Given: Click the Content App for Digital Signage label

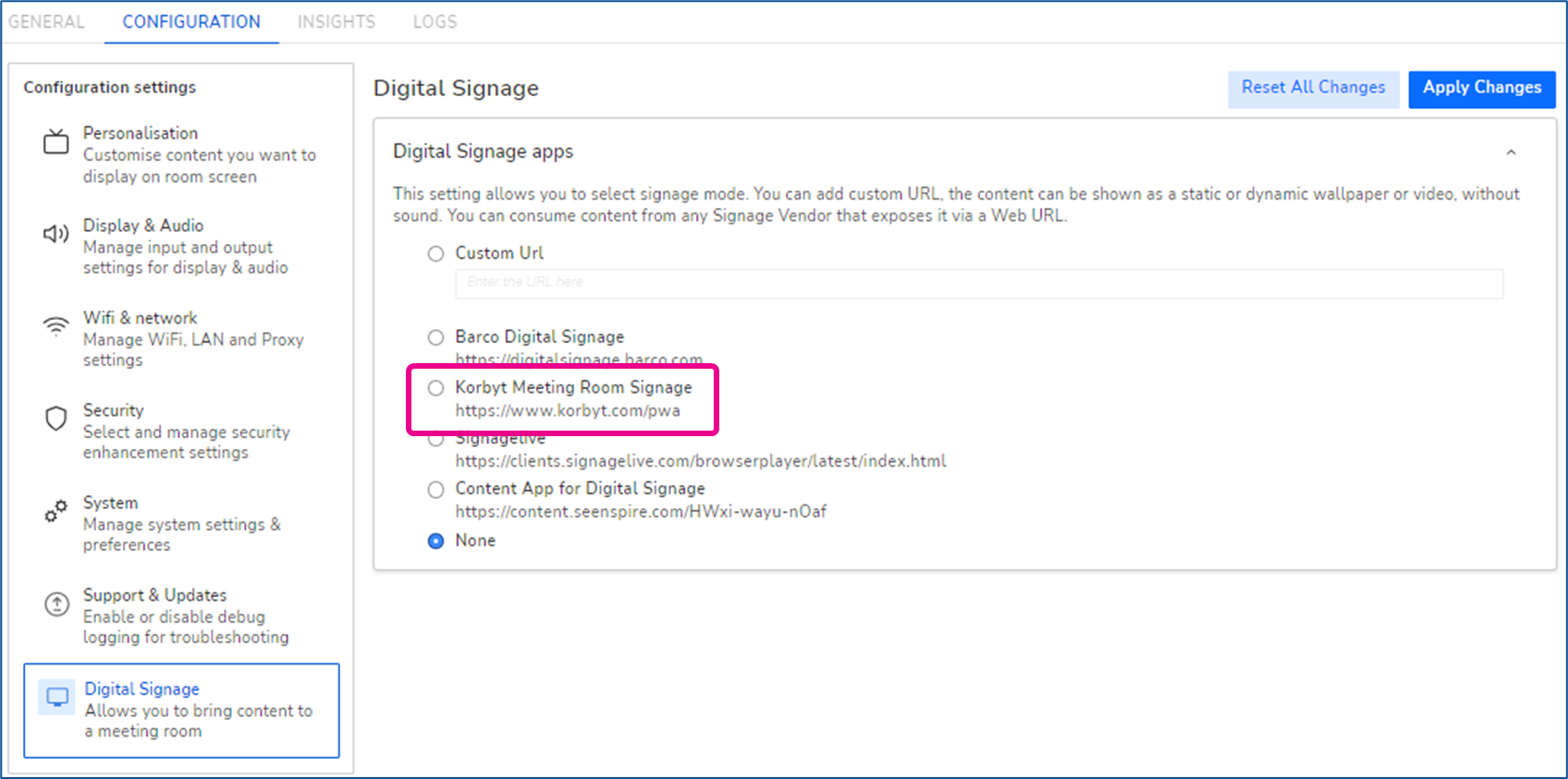Looking at the screenshot, I should (580, 489).
